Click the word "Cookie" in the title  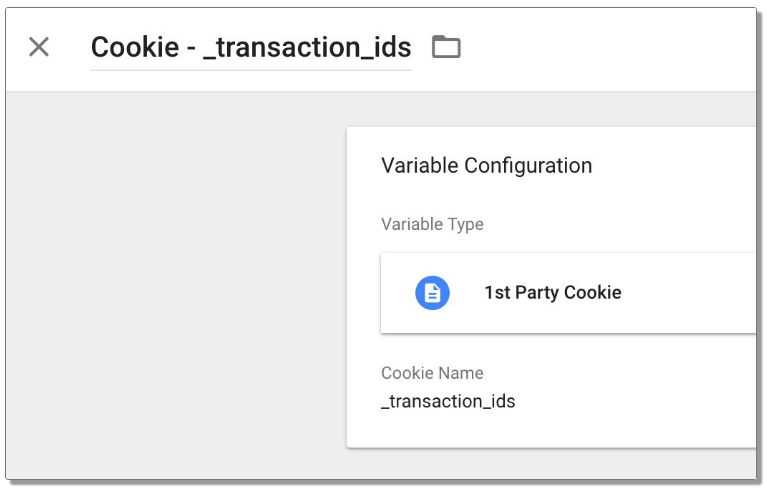pyautogui.click(x=122, y=47)
